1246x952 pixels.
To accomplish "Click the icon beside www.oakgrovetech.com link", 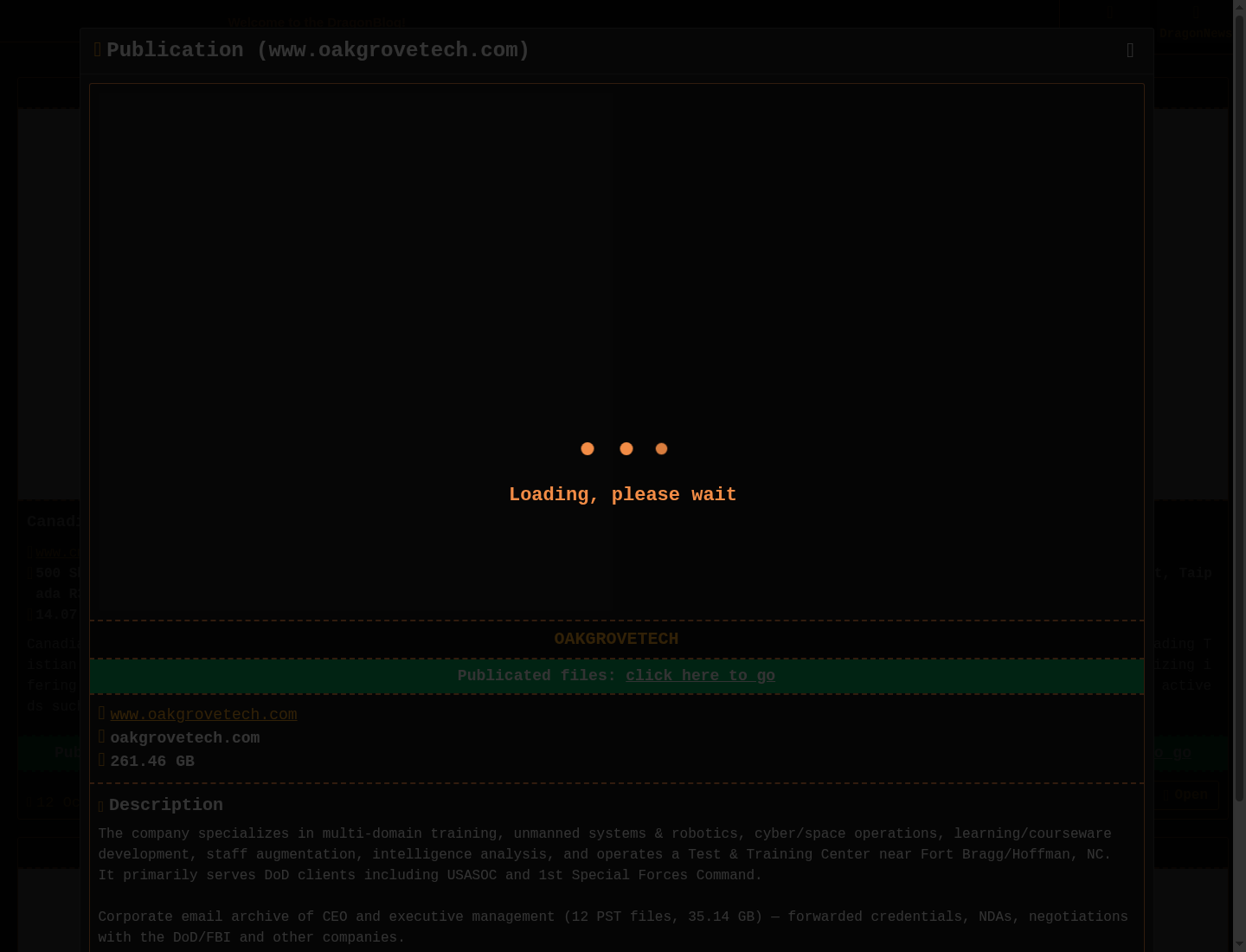I will click(x=102, y=713).
